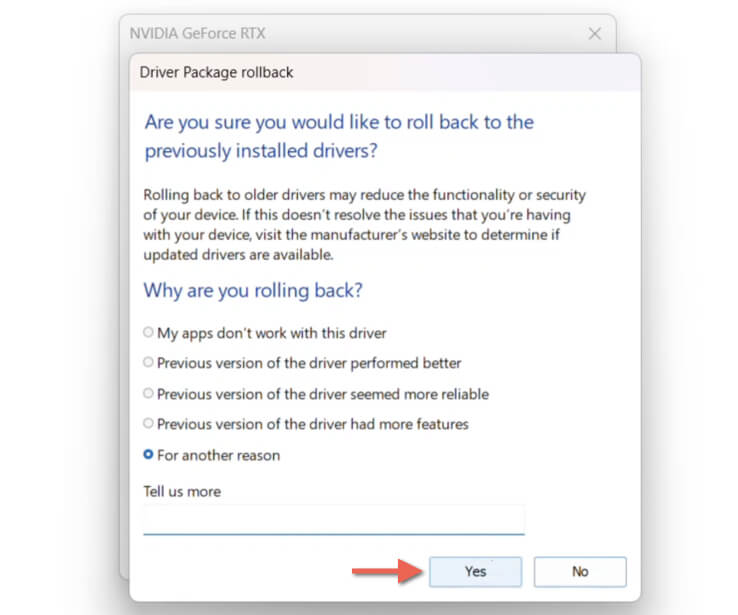Confirm the rollback with the Yes button
738x615 pixels.
click(475, 571)
